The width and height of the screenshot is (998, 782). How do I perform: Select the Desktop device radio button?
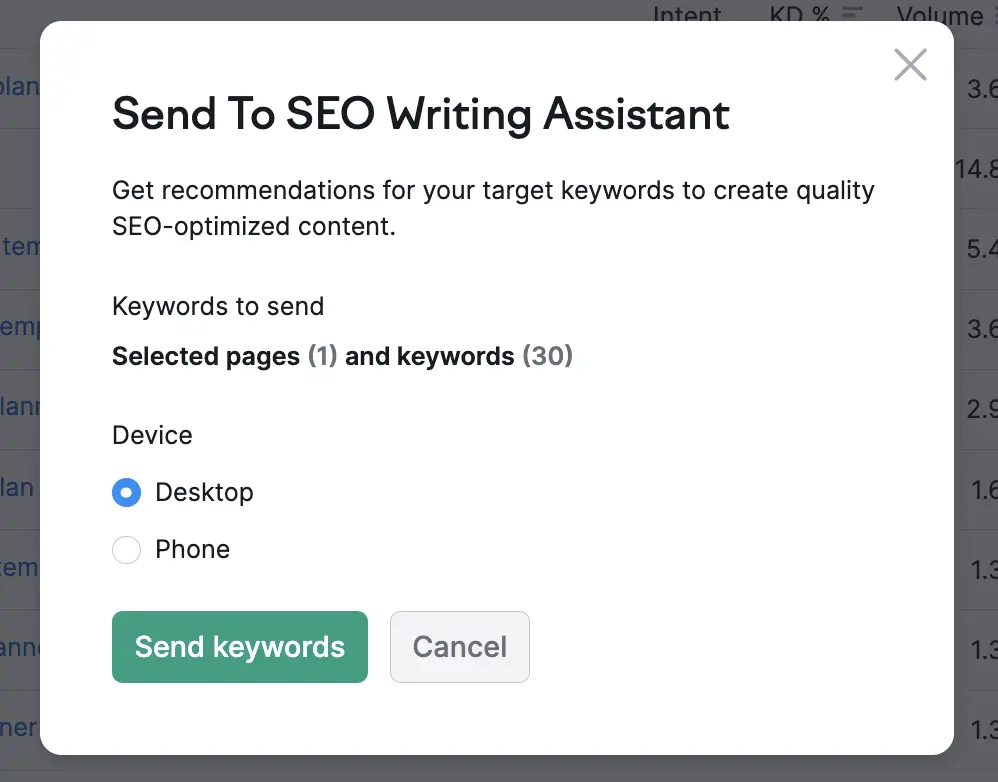126,492
